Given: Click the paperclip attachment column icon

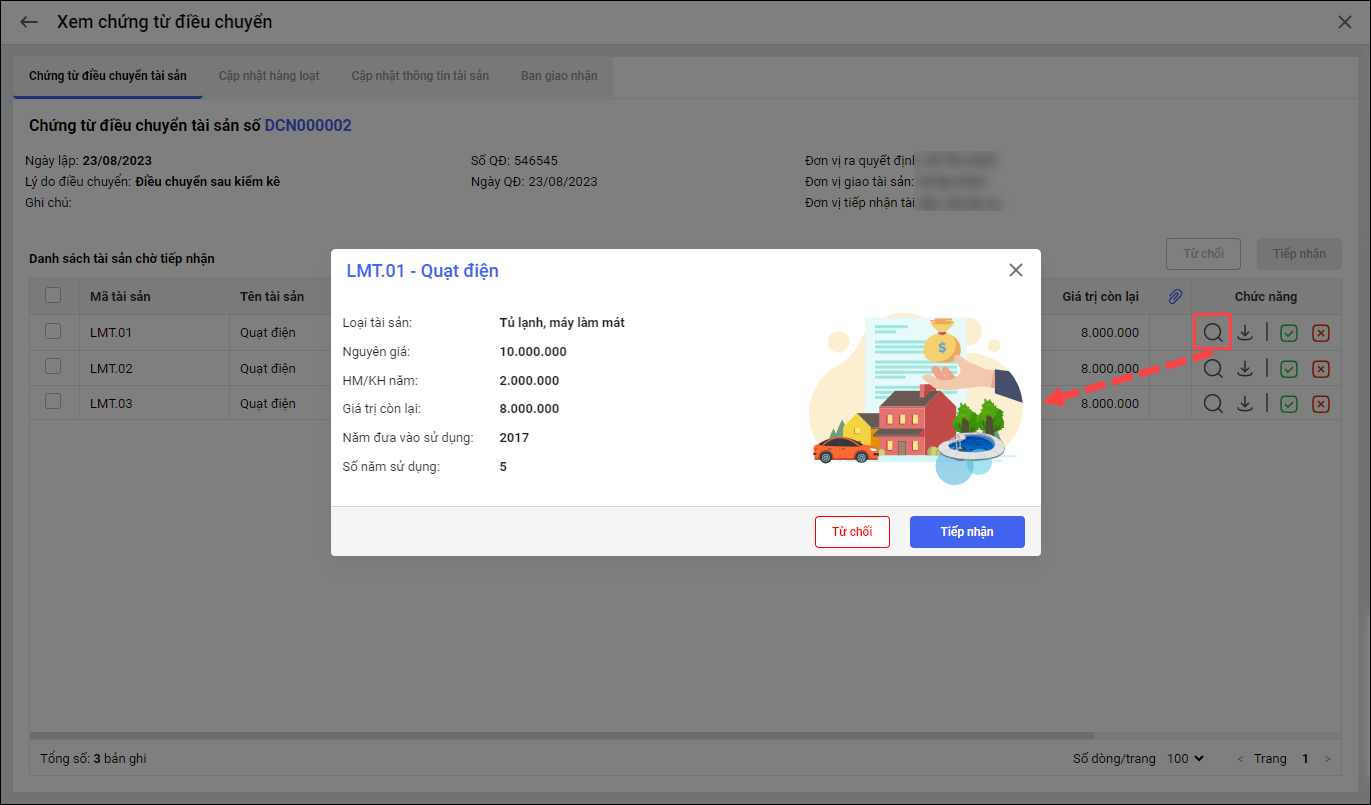Looking at the screenshot, I should [1176, 297].
